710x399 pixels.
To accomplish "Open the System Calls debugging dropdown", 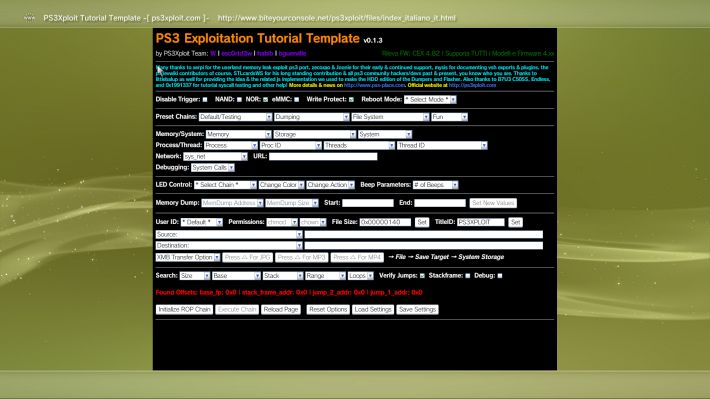I will pyautogui.click(x=213, y=168).
